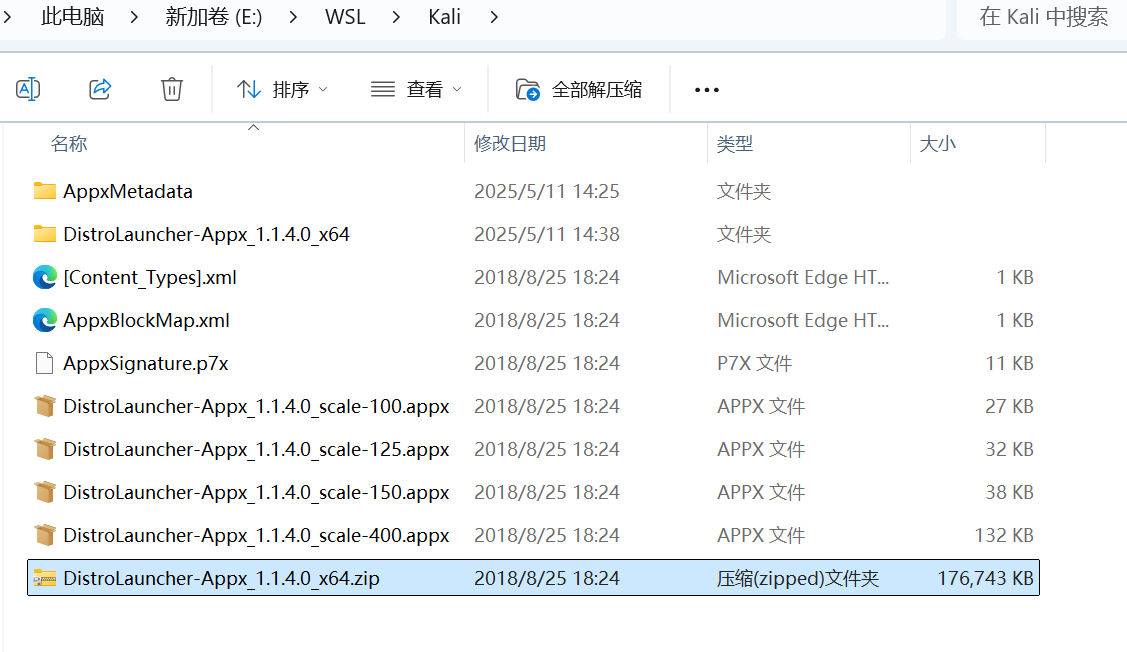Click the P7X 文件 type cell
Screen dimensions: 1127x652
point(754,363)
